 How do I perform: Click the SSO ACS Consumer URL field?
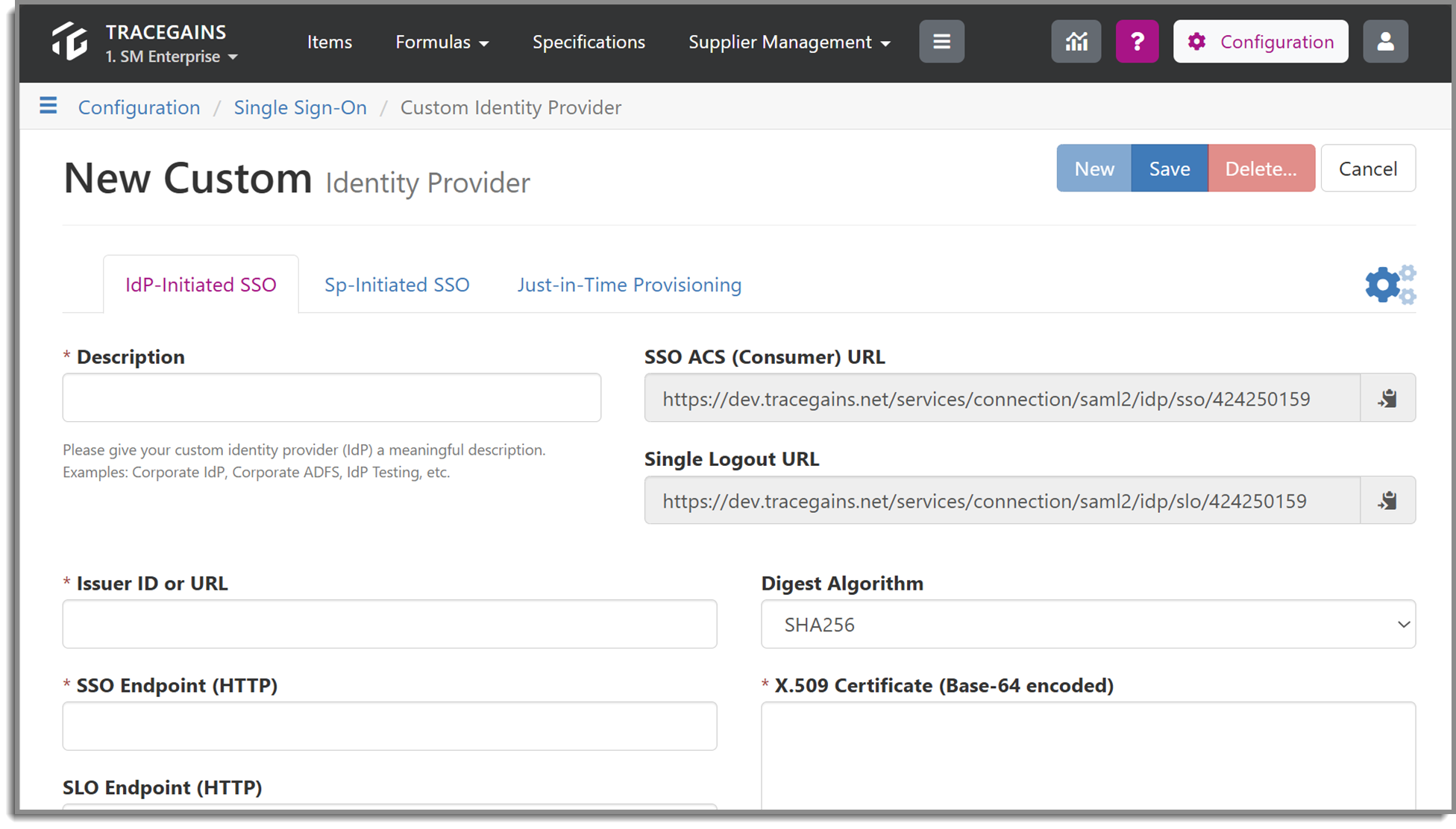tap(1002, 398)
